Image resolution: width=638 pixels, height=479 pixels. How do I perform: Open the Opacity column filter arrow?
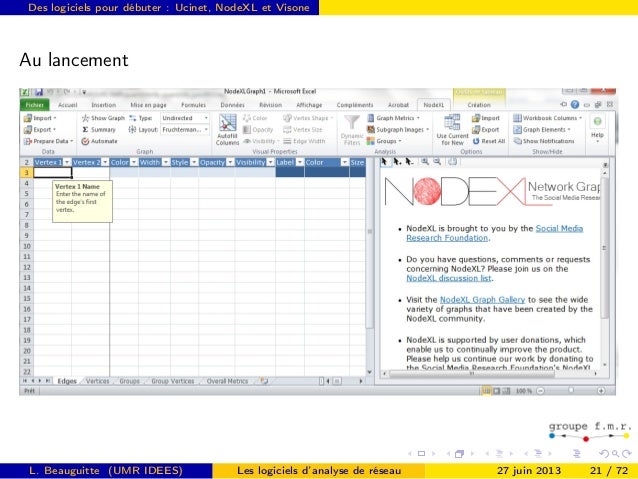[x=230, y=162]
